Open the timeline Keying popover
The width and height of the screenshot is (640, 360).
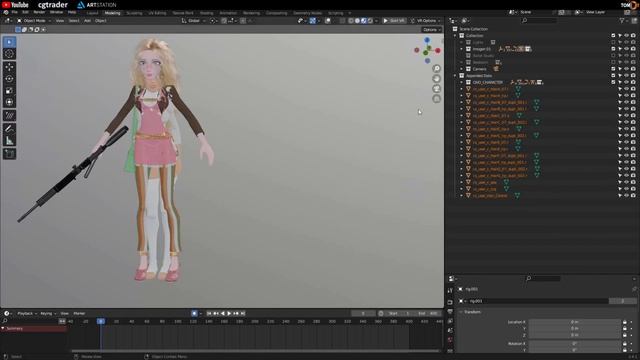[x=48, y=313]
